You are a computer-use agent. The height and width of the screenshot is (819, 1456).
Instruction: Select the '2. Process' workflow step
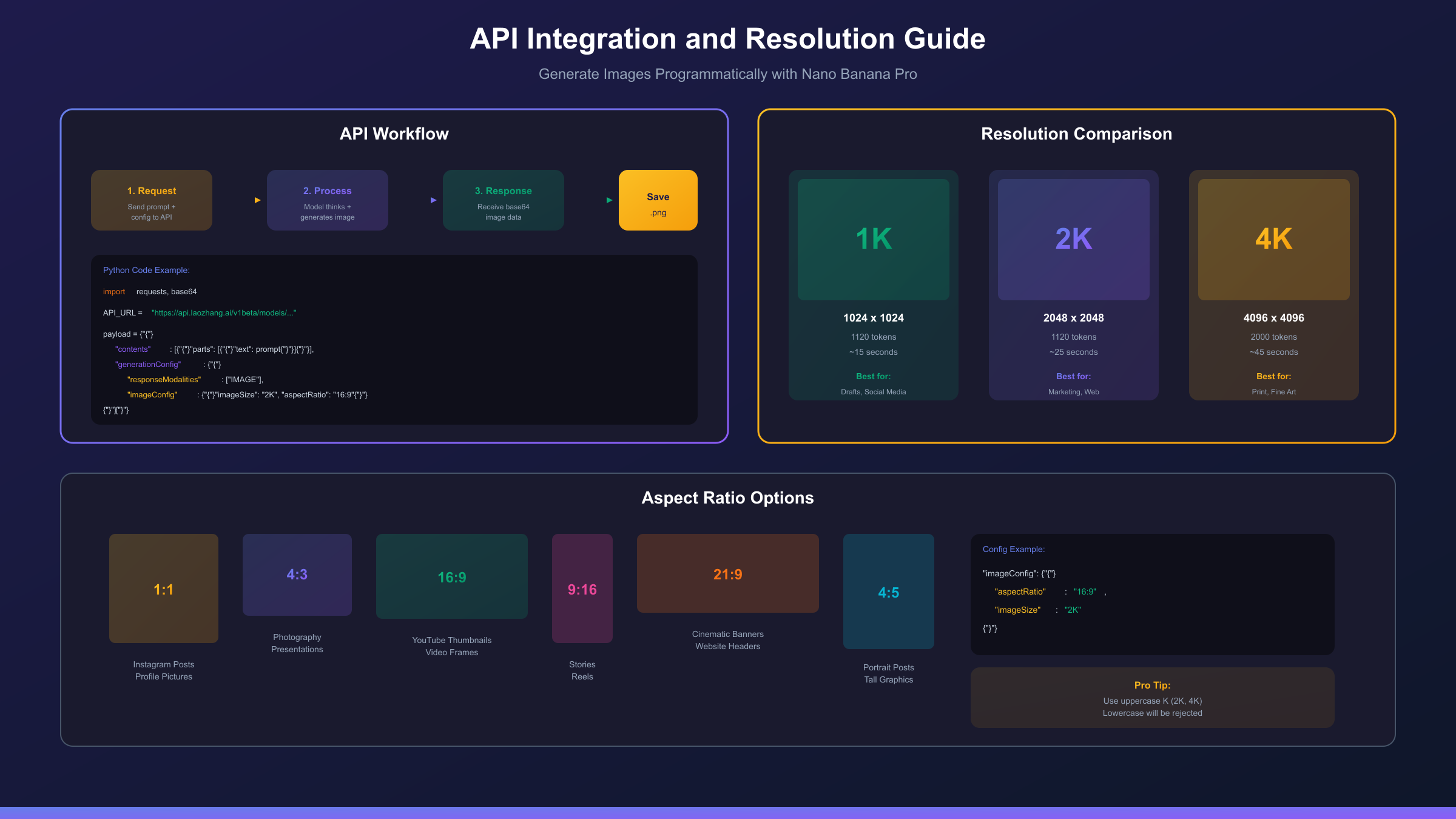(x=327, y=200)
